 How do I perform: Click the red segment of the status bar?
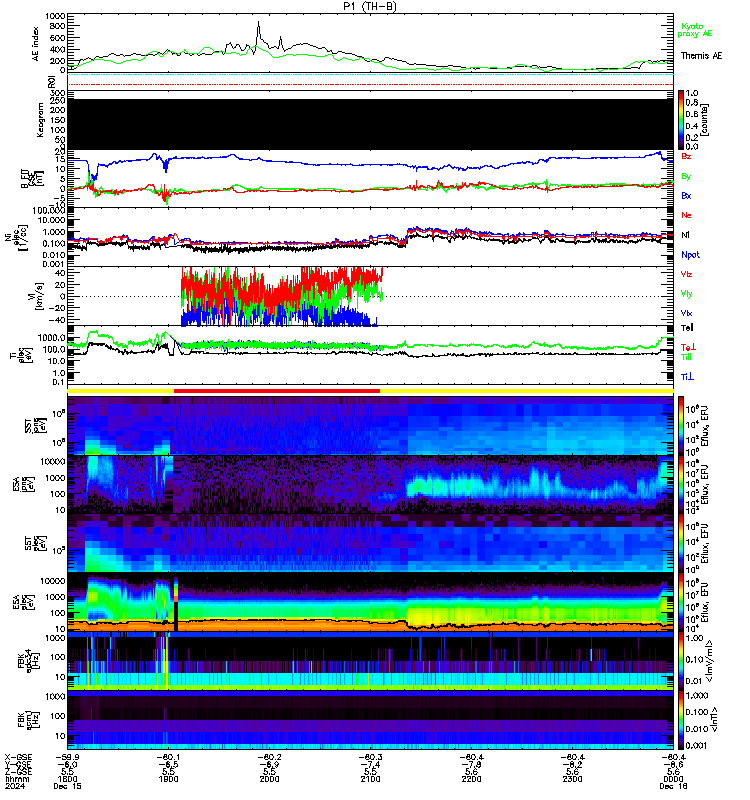[x=277, y=391]
